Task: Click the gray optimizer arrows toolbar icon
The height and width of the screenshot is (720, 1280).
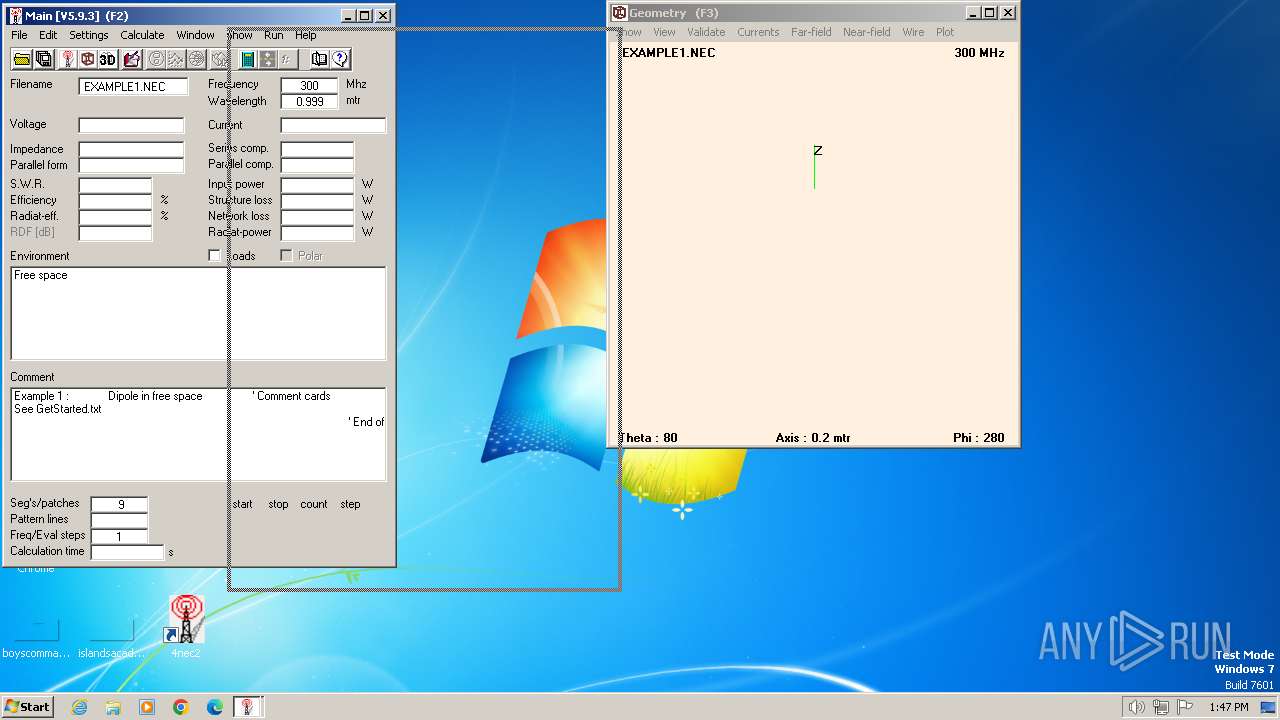Action: click(267, 59)
